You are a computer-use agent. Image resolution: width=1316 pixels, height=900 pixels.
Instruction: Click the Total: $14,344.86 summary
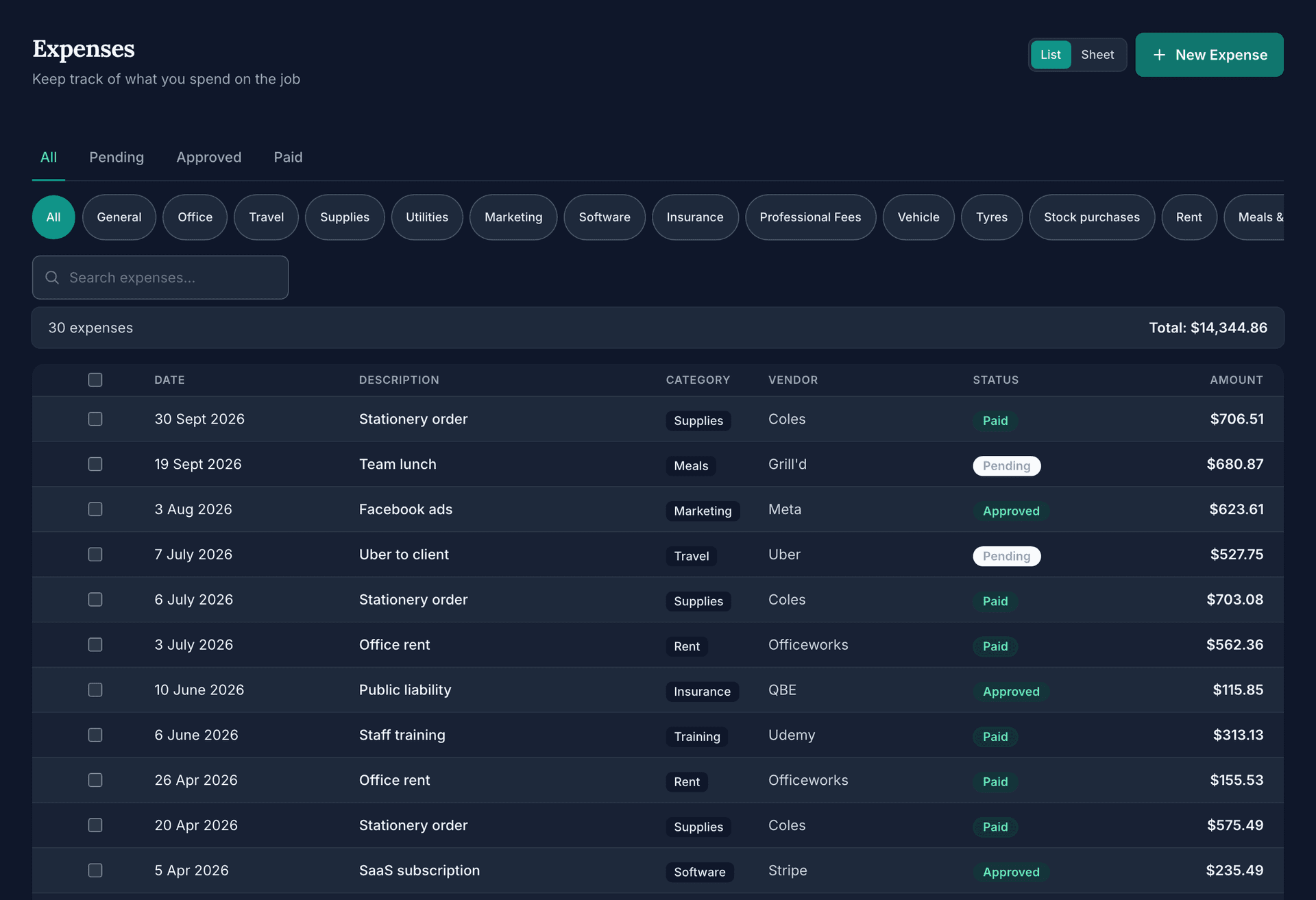click(1208, 328)
